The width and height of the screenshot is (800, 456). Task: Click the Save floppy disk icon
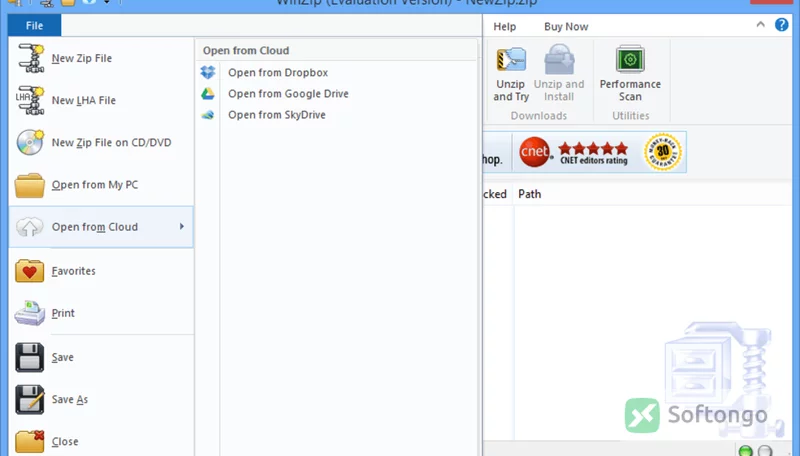click(x=30, y=357)
